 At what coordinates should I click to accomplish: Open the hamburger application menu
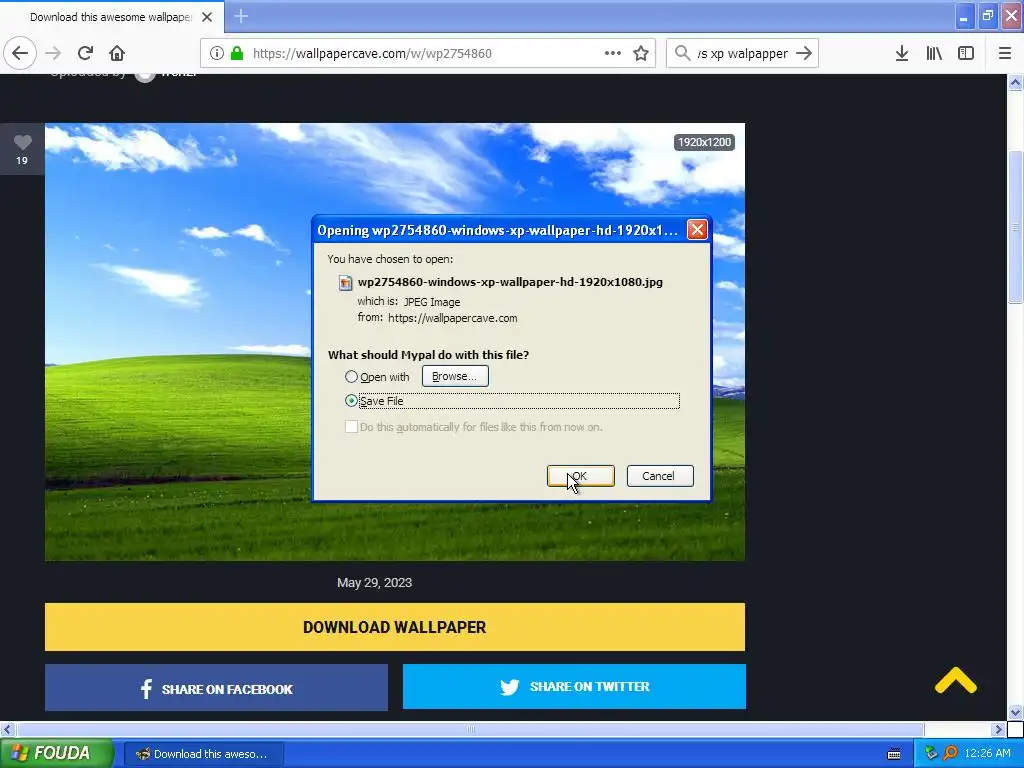(x=1005, y=53)
